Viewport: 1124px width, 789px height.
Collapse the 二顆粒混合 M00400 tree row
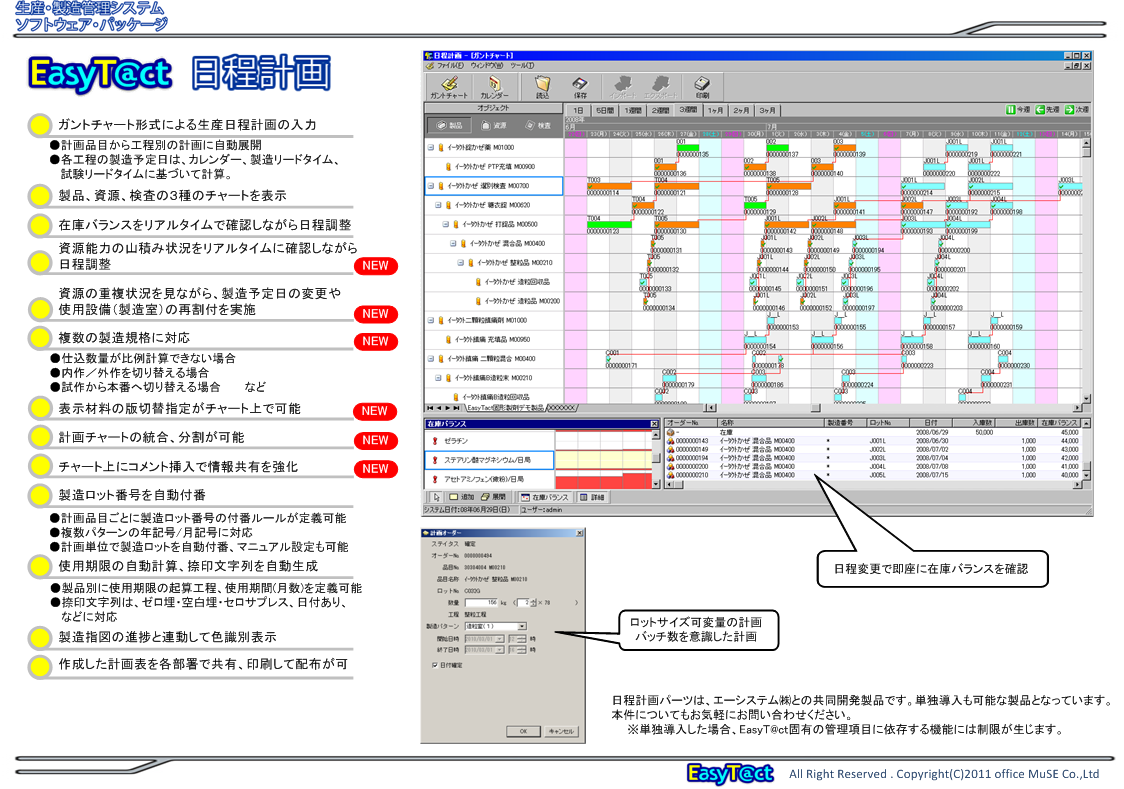click(x=431, y=359)
